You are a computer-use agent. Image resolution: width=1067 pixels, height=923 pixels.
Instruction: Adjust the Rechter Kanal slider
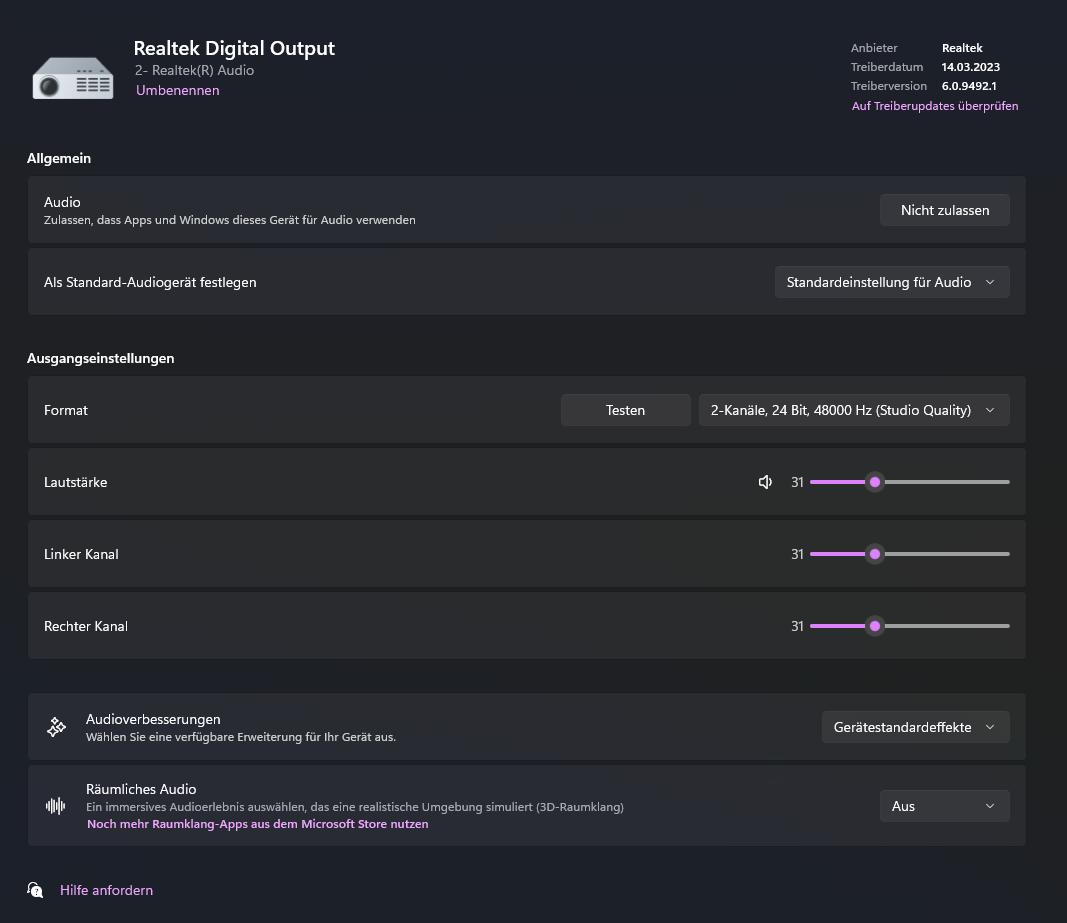pos(910,626)
